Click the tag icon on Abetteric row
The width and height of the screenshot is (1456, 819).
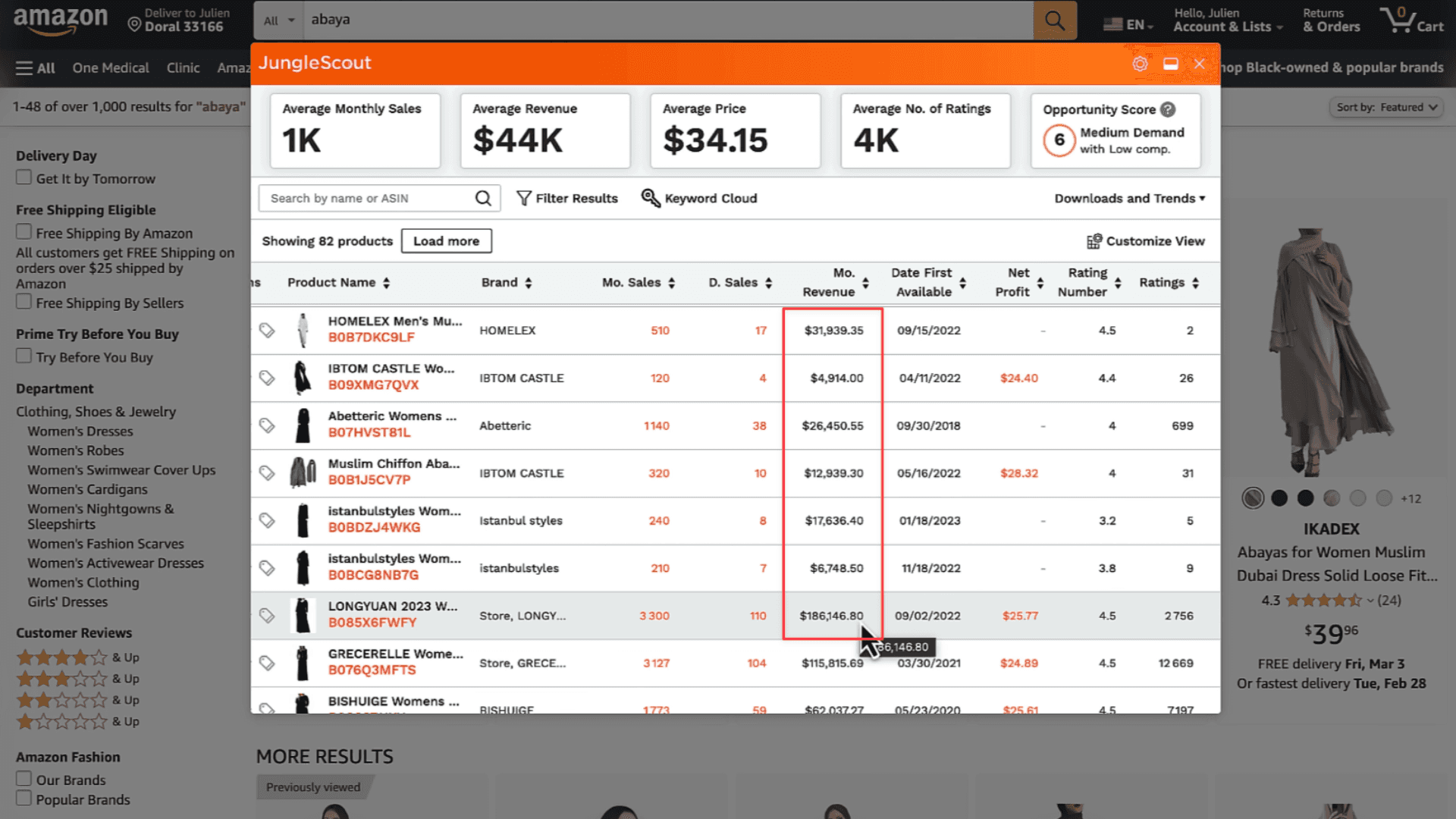coord(267,425)
